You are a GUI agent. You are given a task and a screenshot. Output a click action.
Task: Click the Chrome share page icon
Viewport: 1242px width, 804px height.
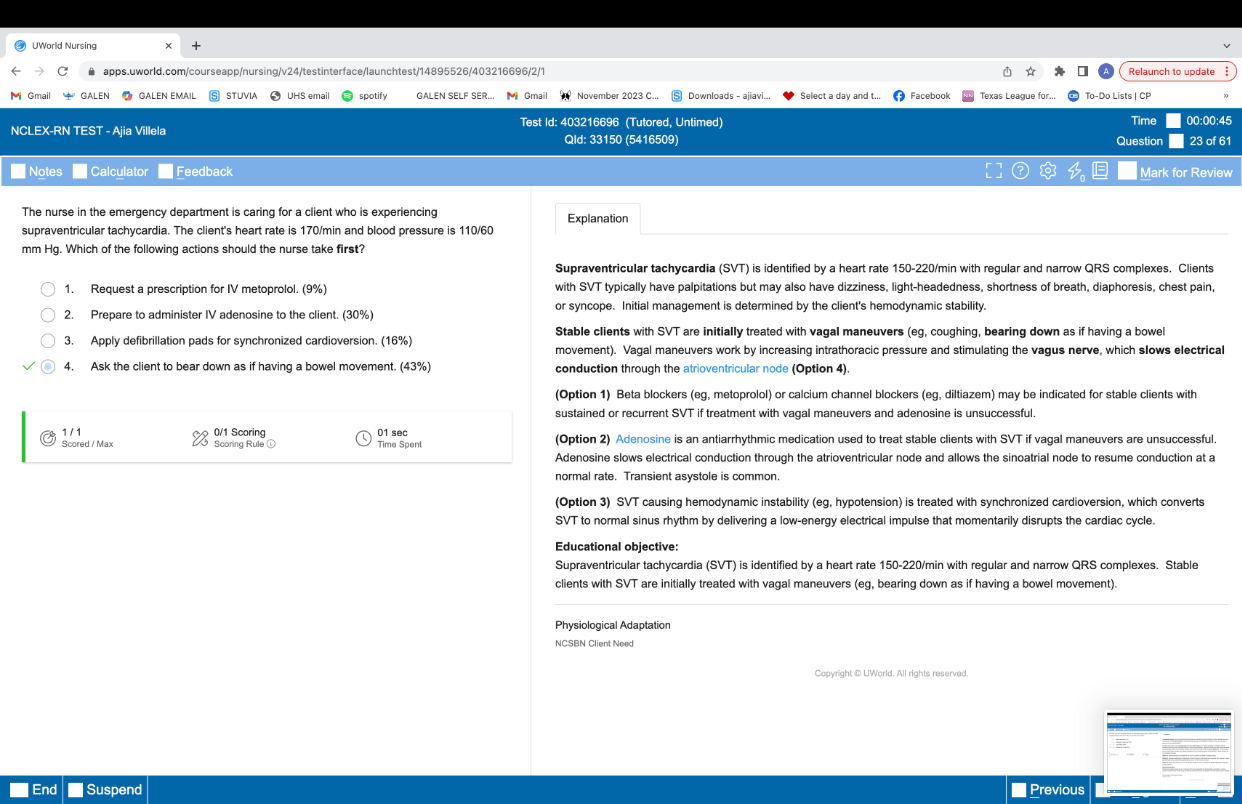pyautogui.click(x=1008, y=72)
